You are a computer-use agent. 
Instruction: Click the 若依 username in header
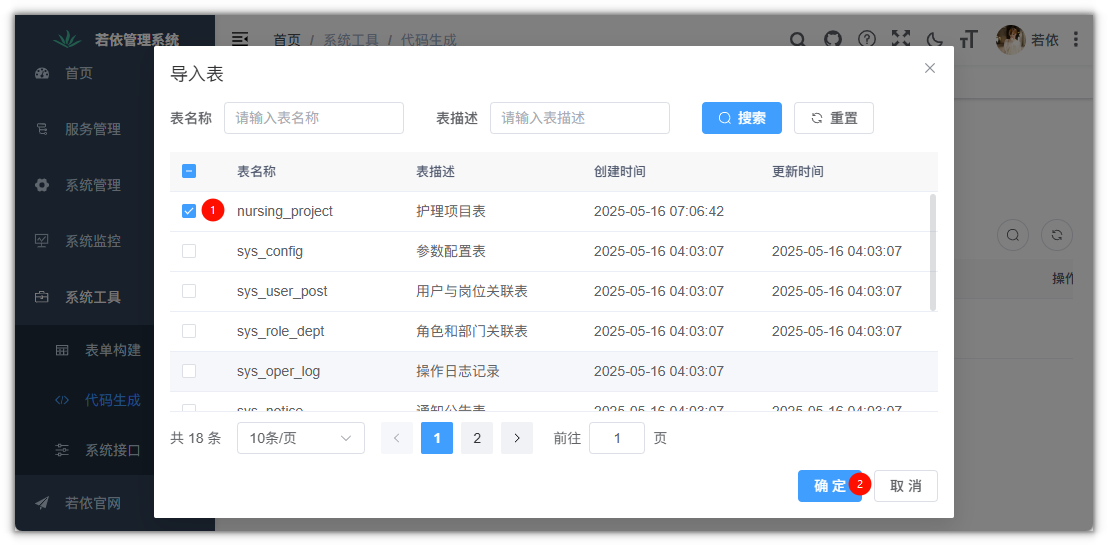click(x=1044, y=40)
